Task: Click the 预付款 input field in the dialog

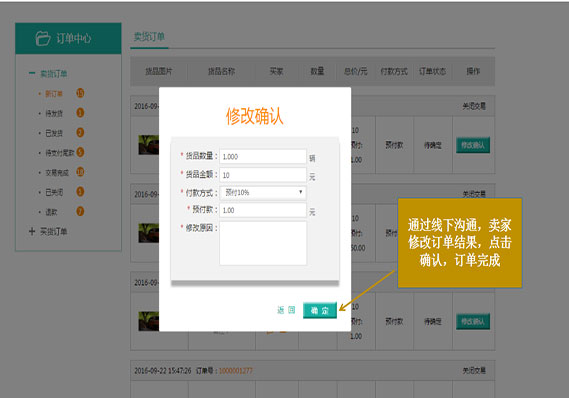Action: [x=263, y=210]
